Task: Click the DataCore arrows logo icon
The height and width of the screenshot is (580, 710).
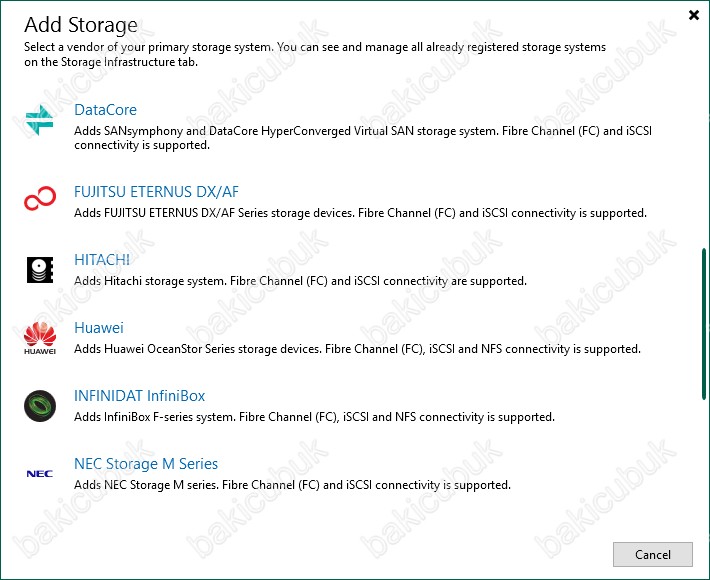Action: tap(40, 120)
